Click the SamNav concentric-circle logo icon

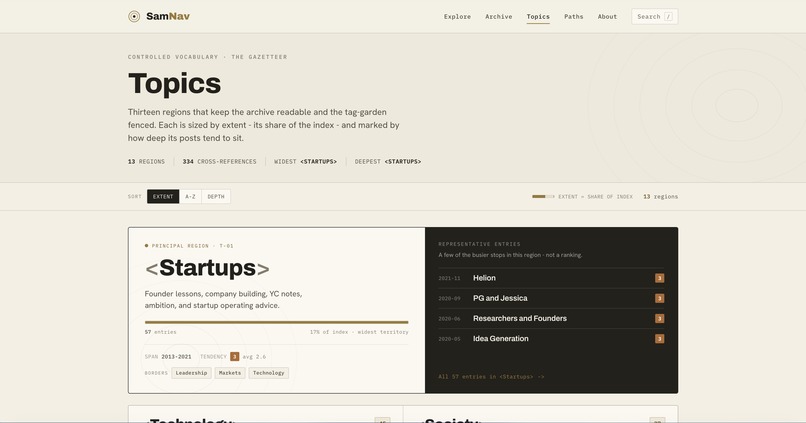134,16
